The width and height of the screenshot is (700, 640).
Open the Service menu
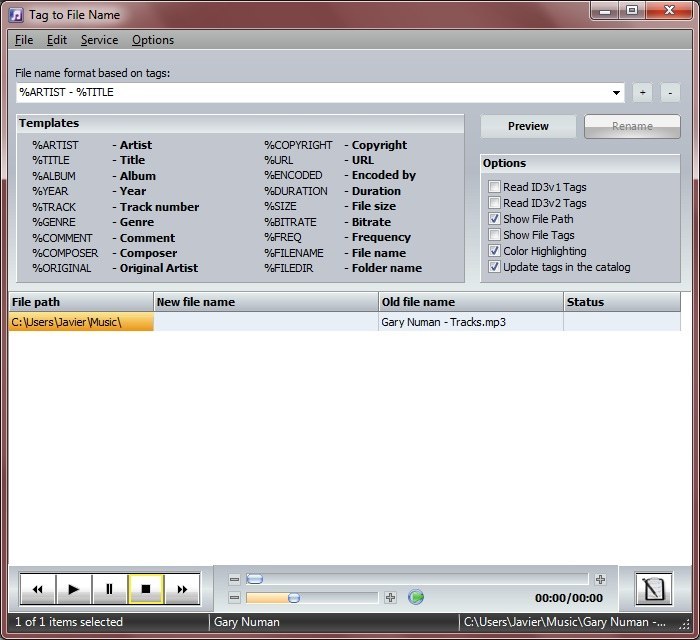click(x=100, y=40)
